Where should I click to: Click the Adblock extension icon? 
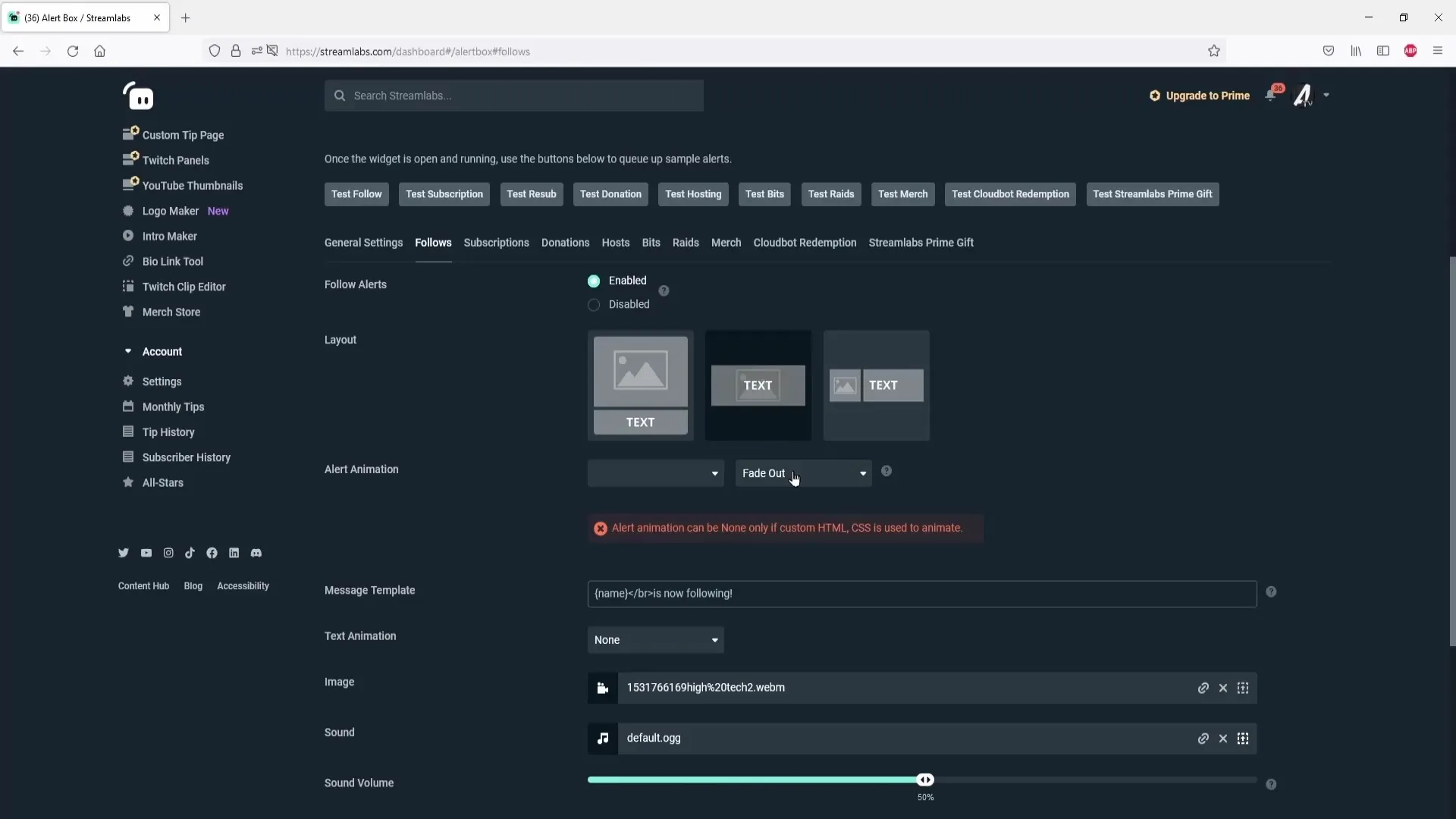point(1410,51)
